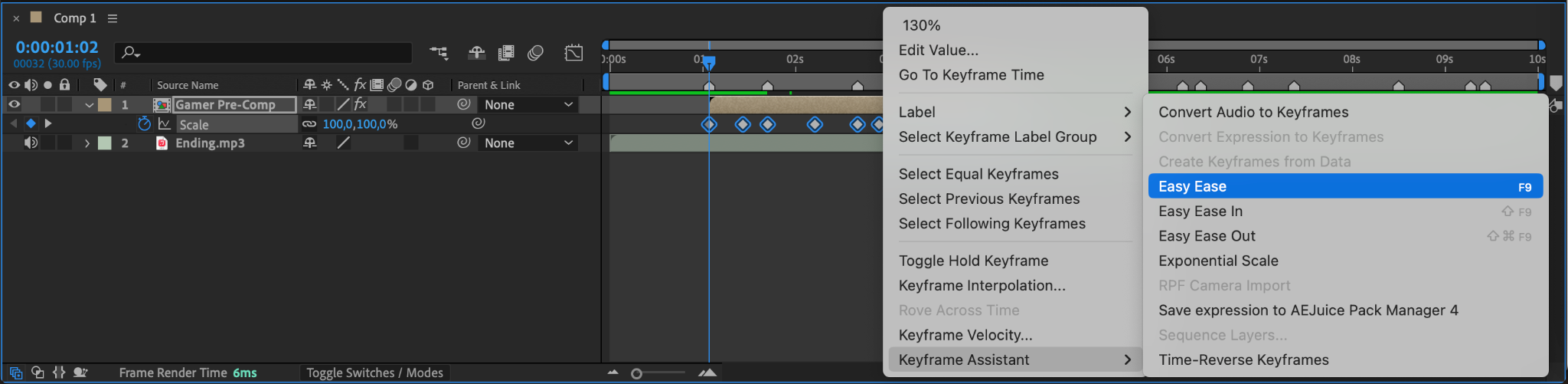
Task: Click the current timecode 0:00:01:02
Action: (x=57, y=48)
